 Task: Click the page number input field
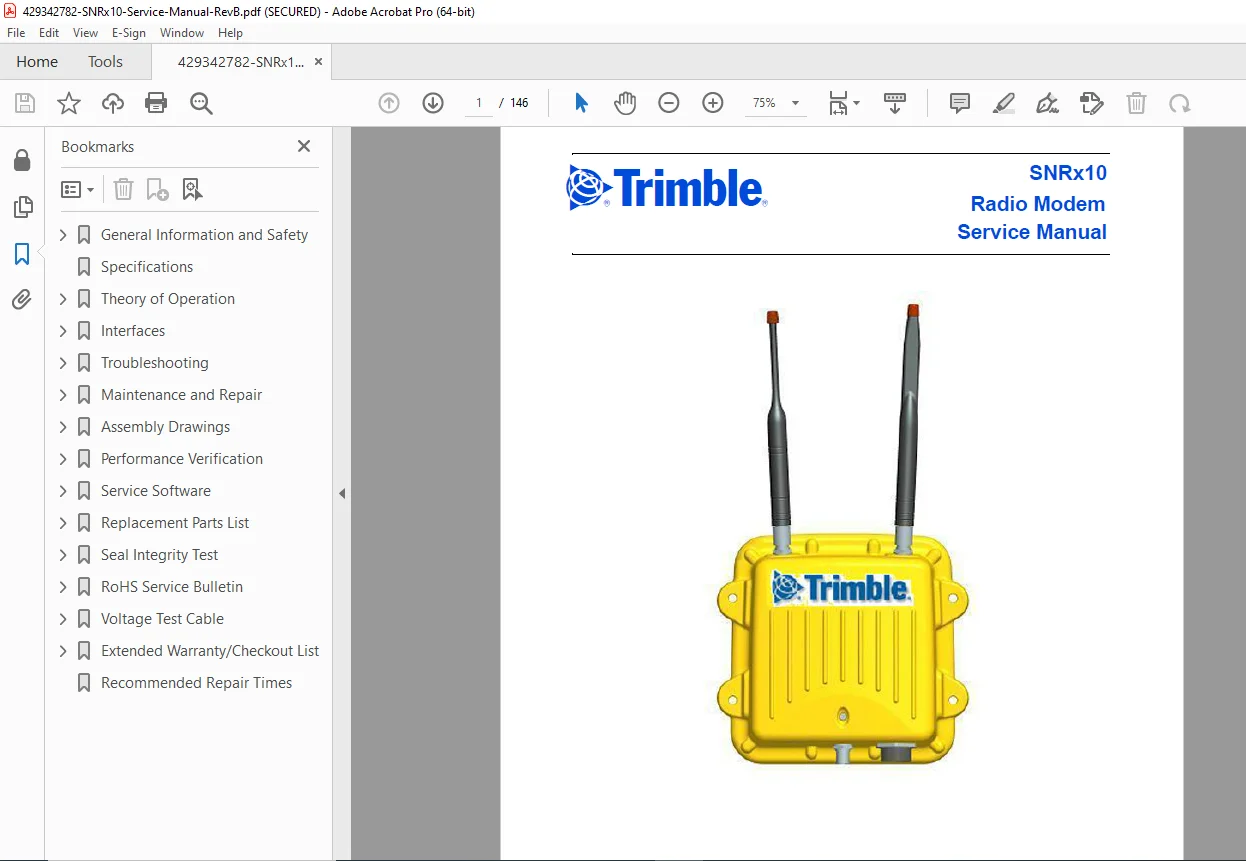479,103
